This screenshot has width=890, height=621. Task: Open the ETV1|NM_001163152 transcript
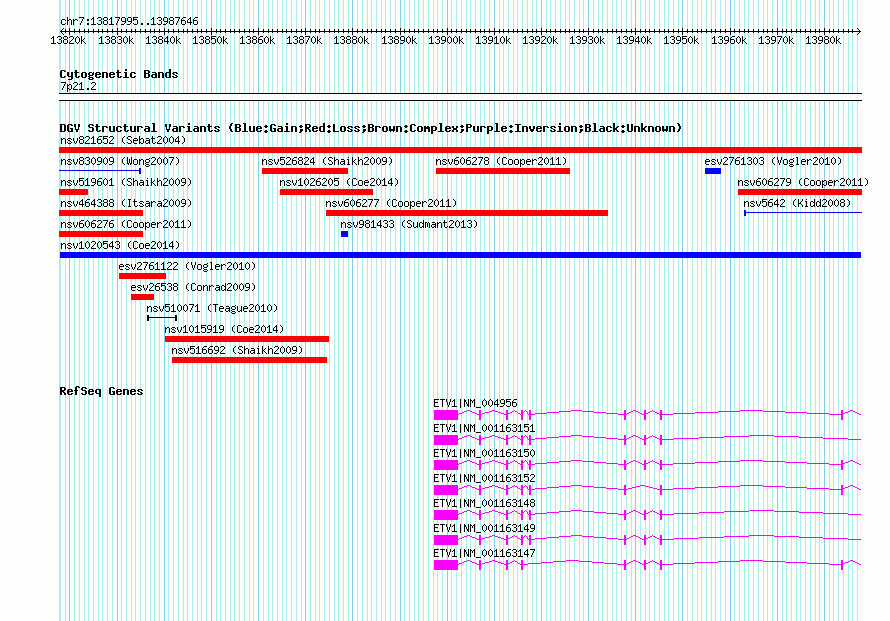[484, 478]
